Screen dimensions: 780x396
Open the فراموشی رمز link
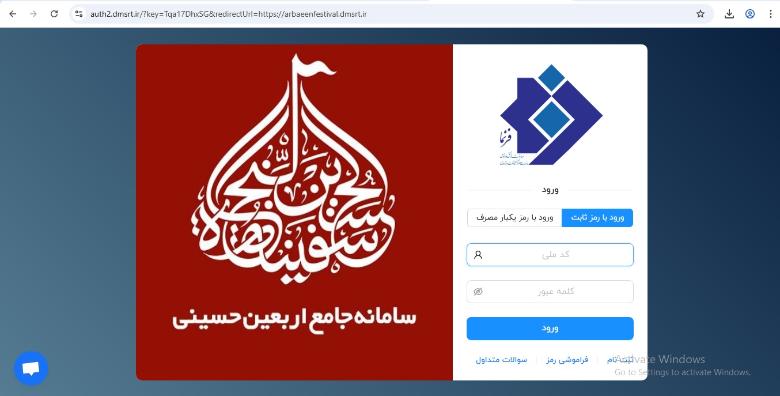[x=567, y=359]
